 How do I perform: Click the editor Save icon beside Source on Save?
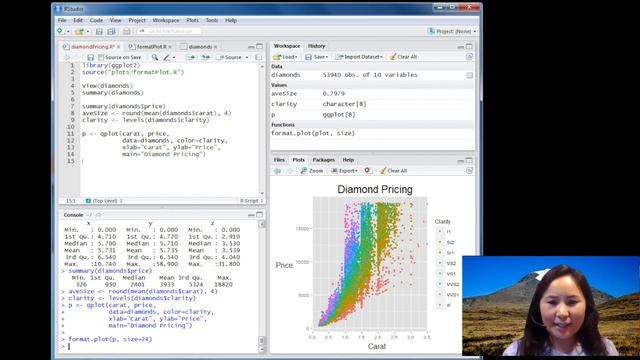[x=91, y=58]
